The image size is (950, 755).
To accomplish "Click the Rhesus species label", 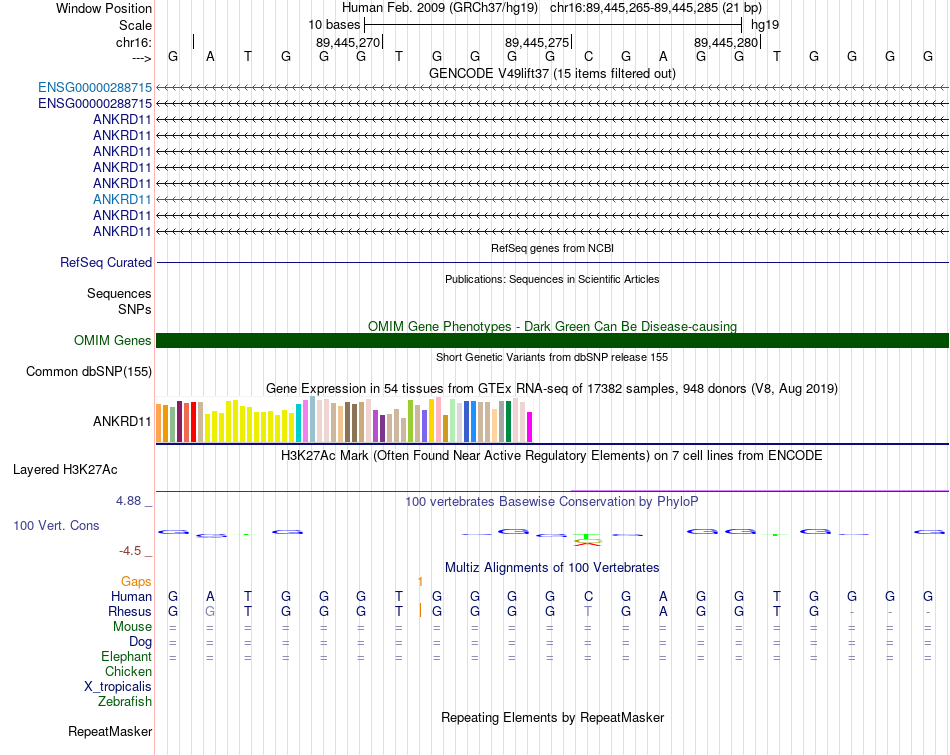I will coord(130,611).
